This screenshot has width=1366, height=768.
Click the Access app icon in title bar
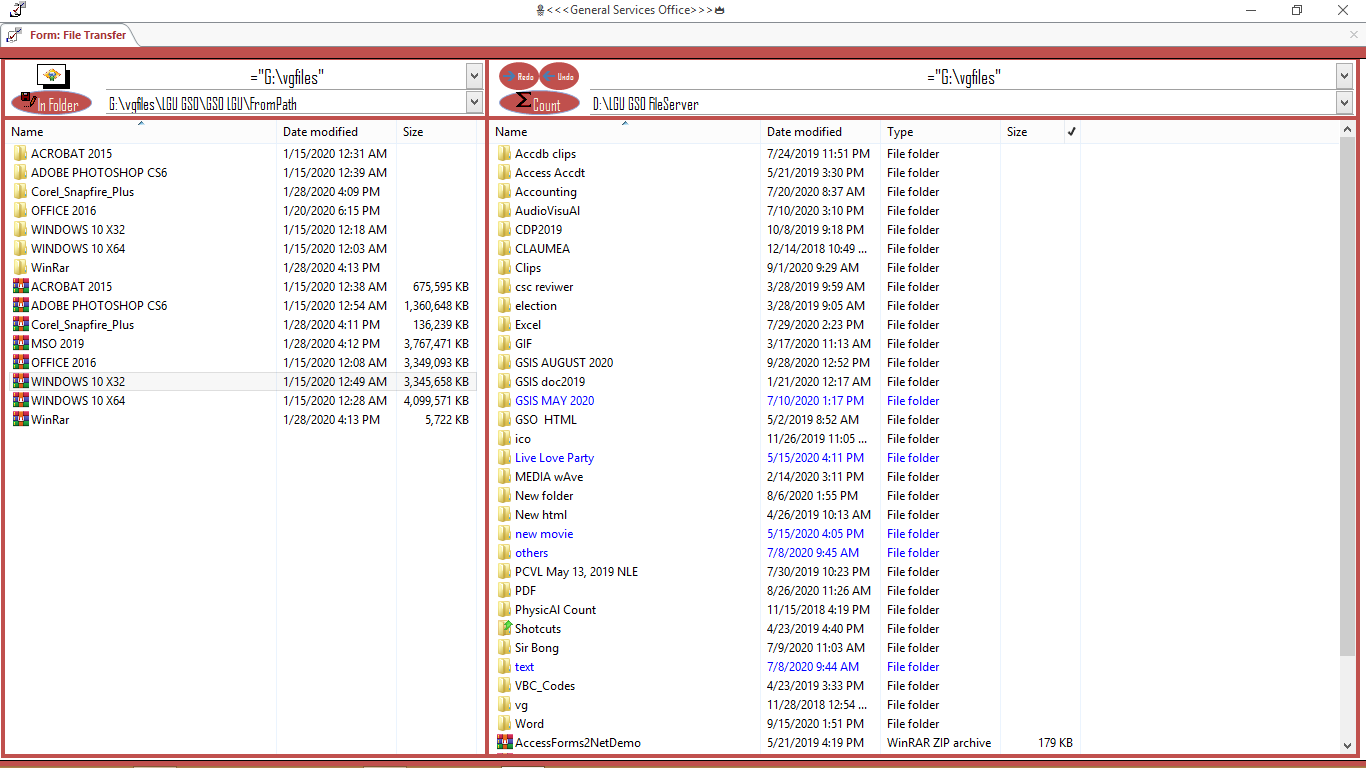click(x=18, y=10)
